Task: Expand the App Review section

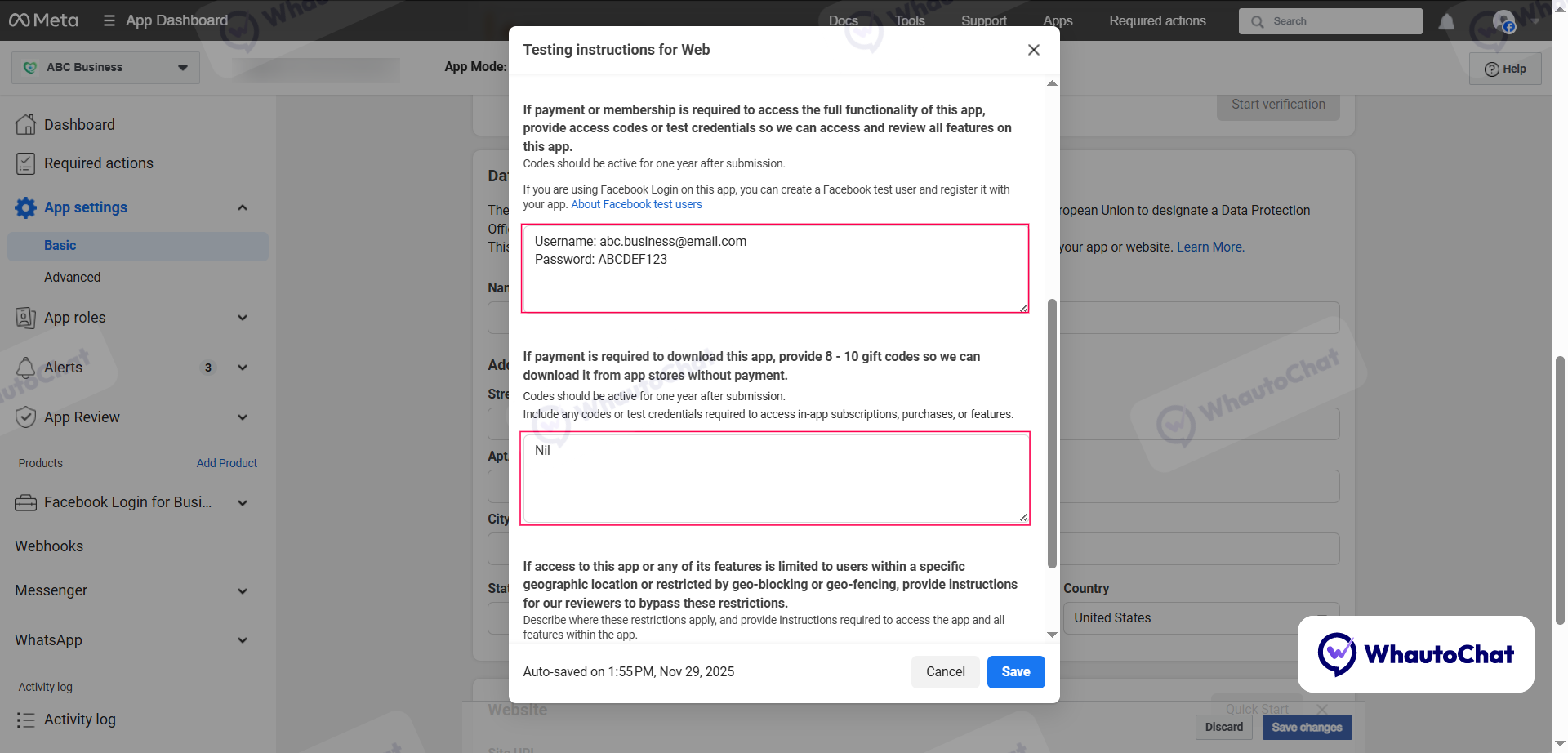Action: (243, 417)
